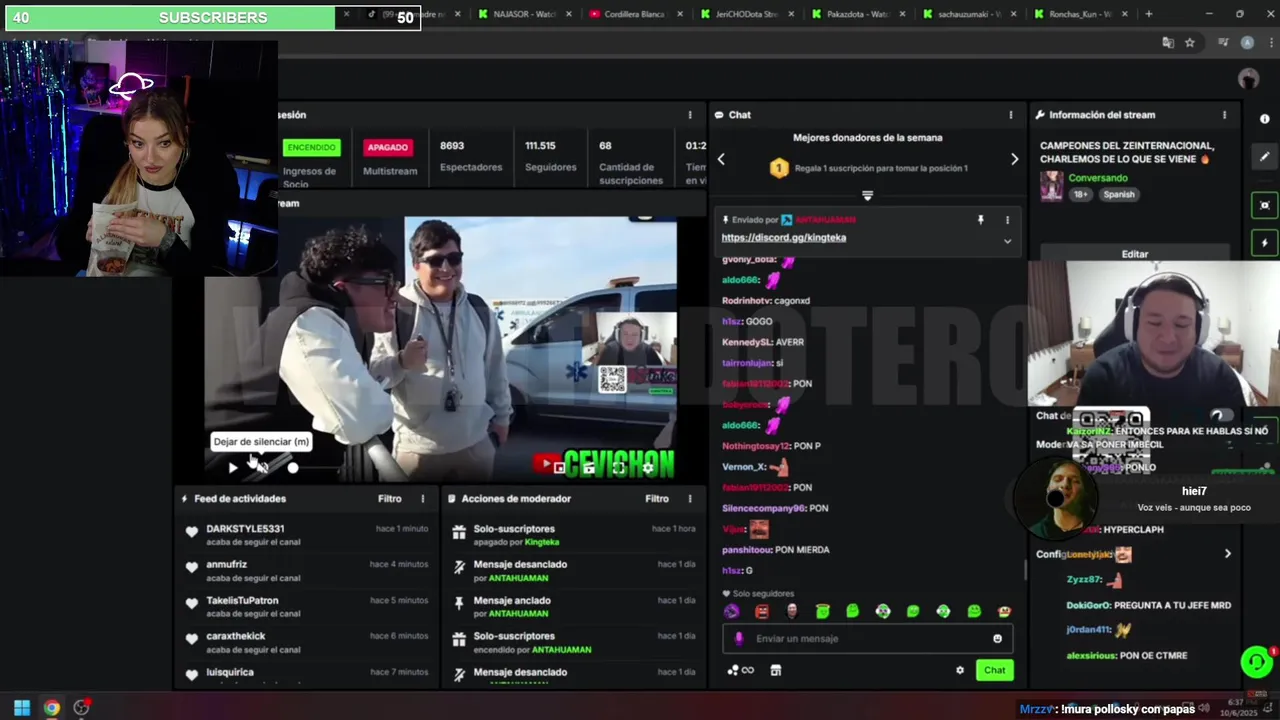Open Información del stream options menu

pos(1224,115)
